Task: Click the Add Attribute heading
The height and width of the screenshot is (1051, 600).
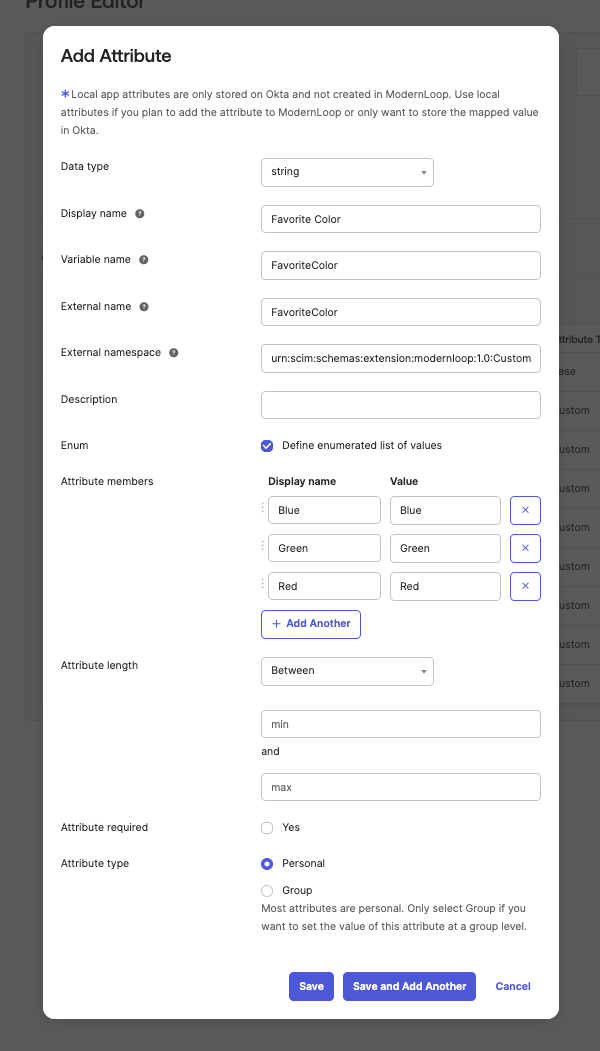Action: (116, 56)
